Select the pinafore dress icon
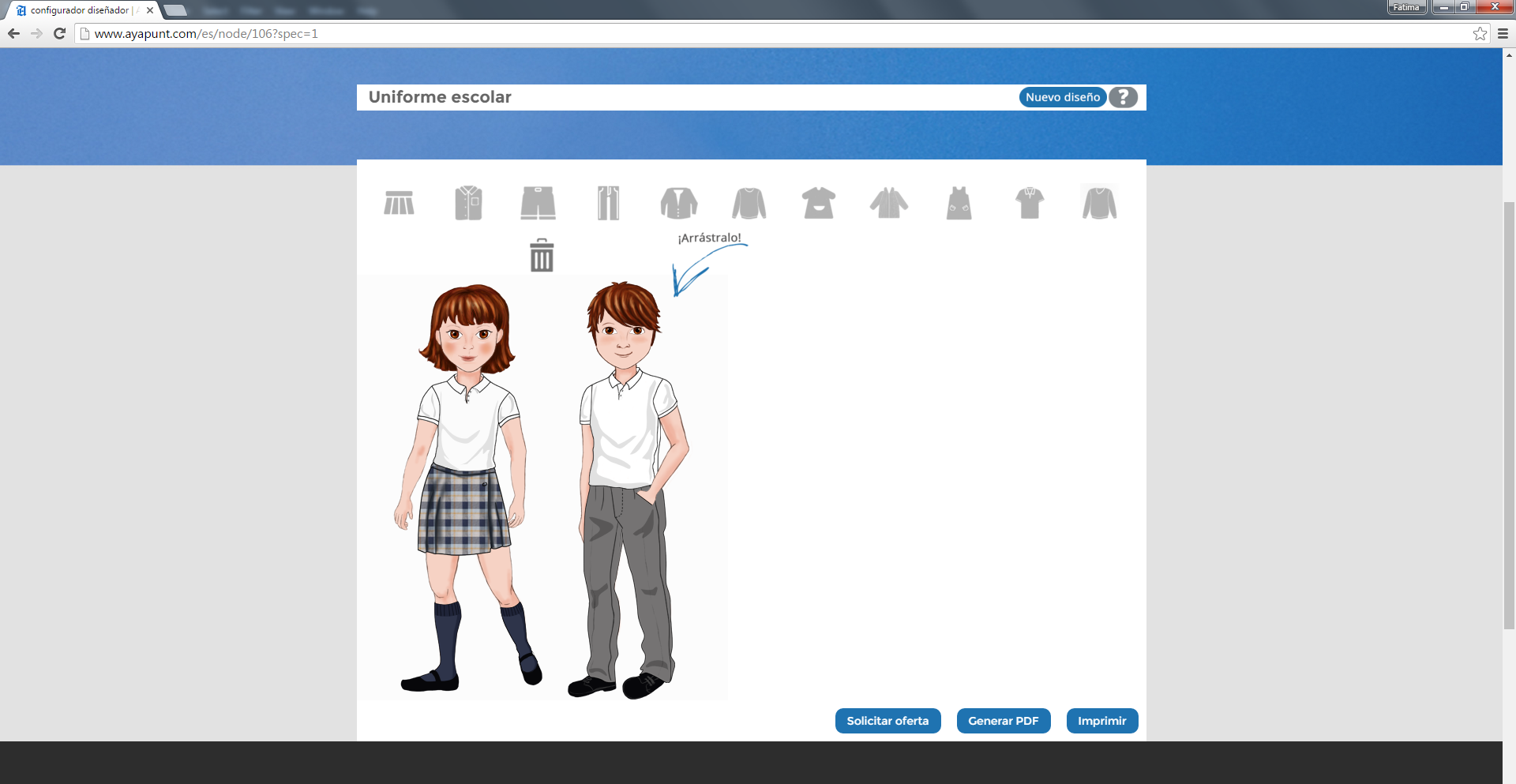The width and height of the screenshot is (1516, 784). 959,203
